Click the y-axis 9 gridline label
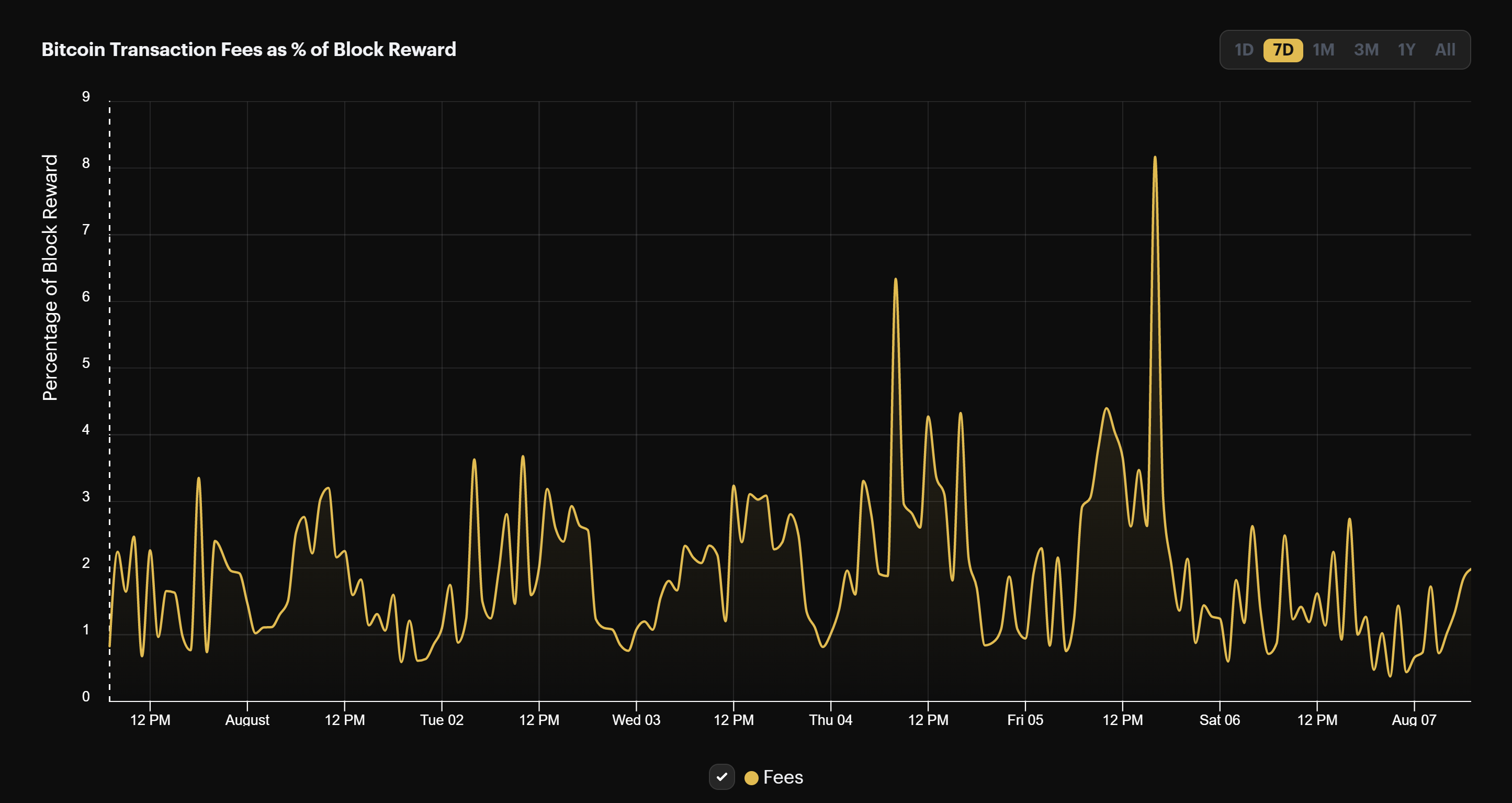The width and height of the screenshot is (1512, 803). [x=86, y=96]
